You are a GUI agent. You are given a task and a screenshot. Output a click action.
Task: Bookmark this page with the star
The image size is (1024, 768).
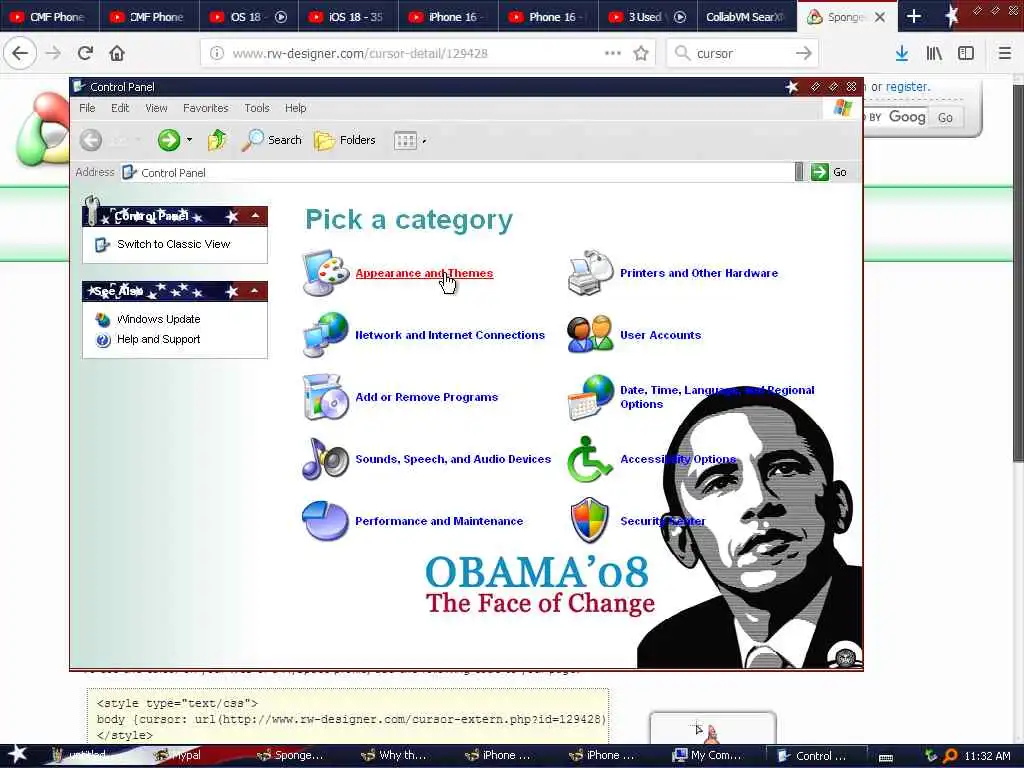coord(641,53)
